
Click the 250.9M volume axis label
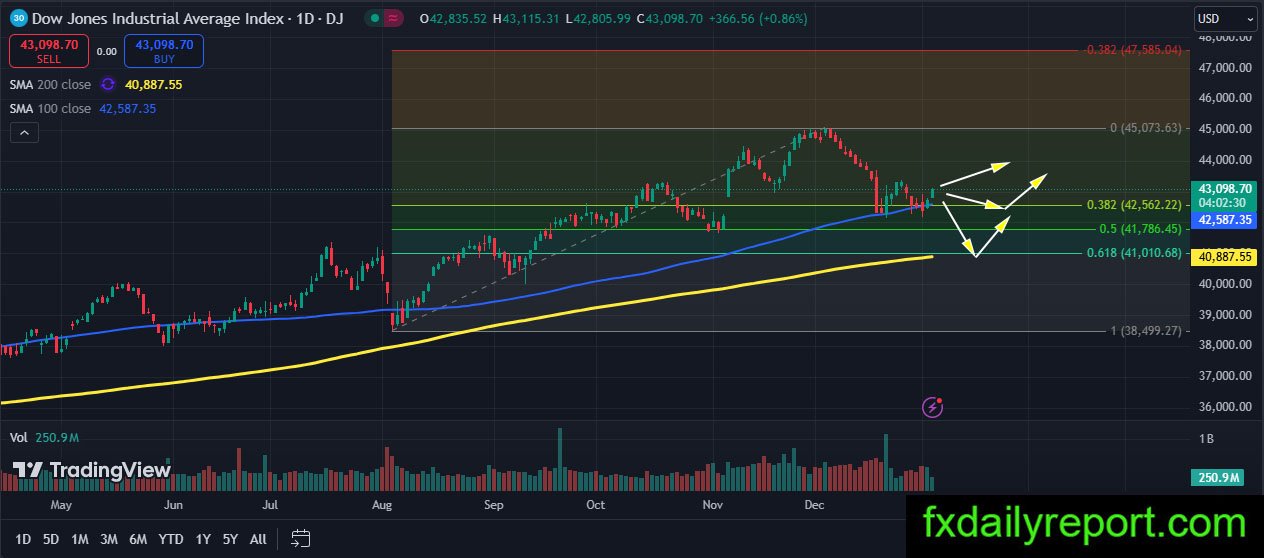(1218, 479)
